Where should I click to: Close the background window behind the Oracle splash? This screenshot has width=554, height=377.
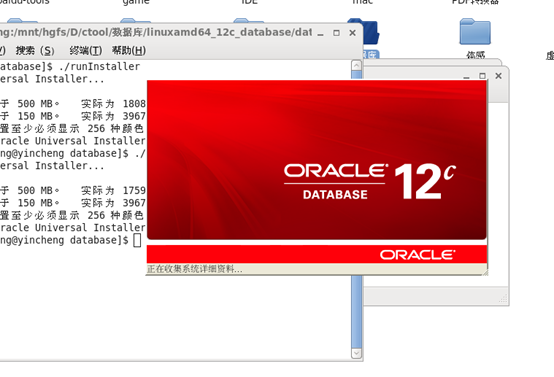tap(499, 76)
